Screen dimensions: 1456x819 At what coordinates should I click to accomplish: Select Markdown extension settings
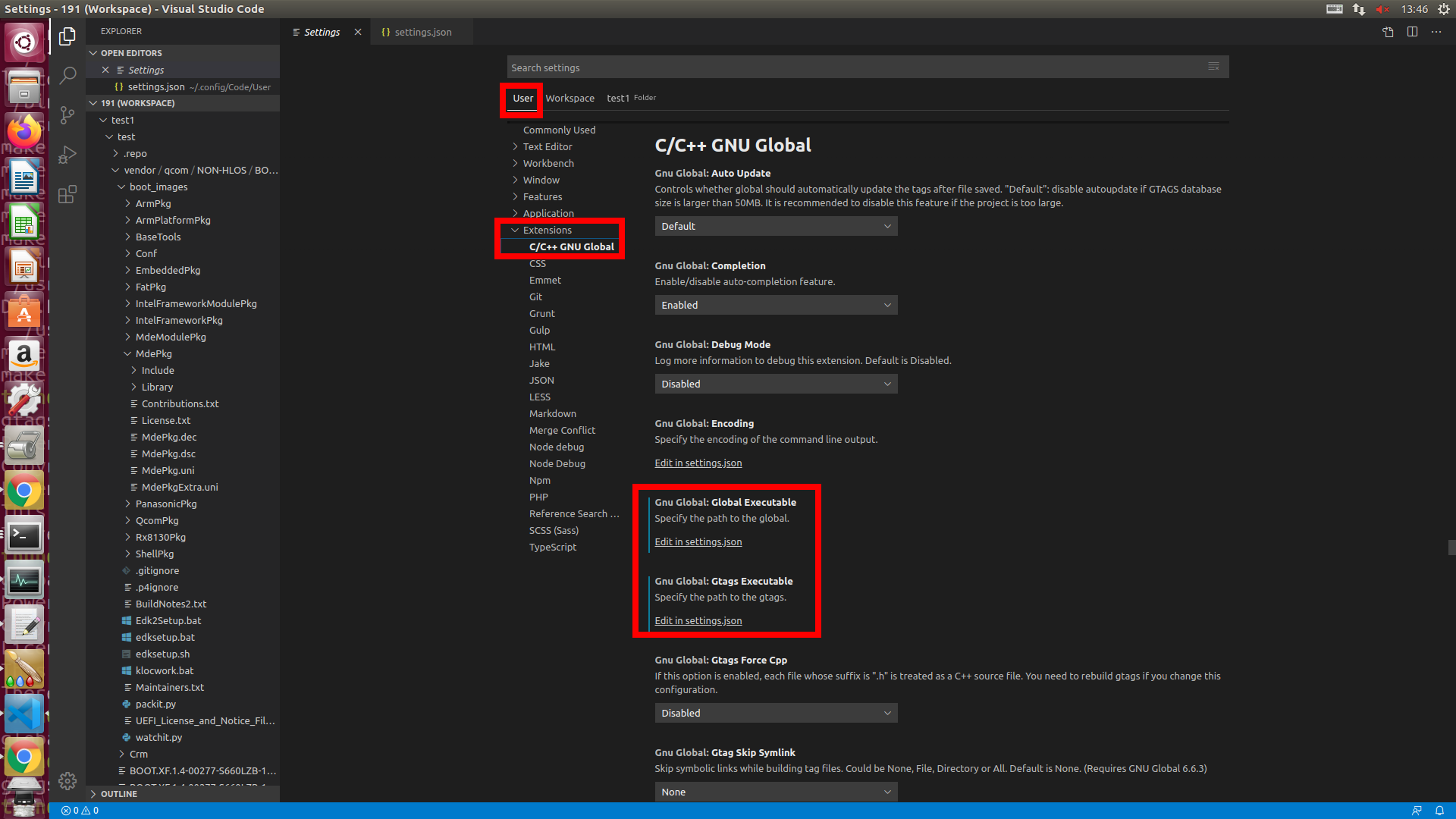(552, 413)
